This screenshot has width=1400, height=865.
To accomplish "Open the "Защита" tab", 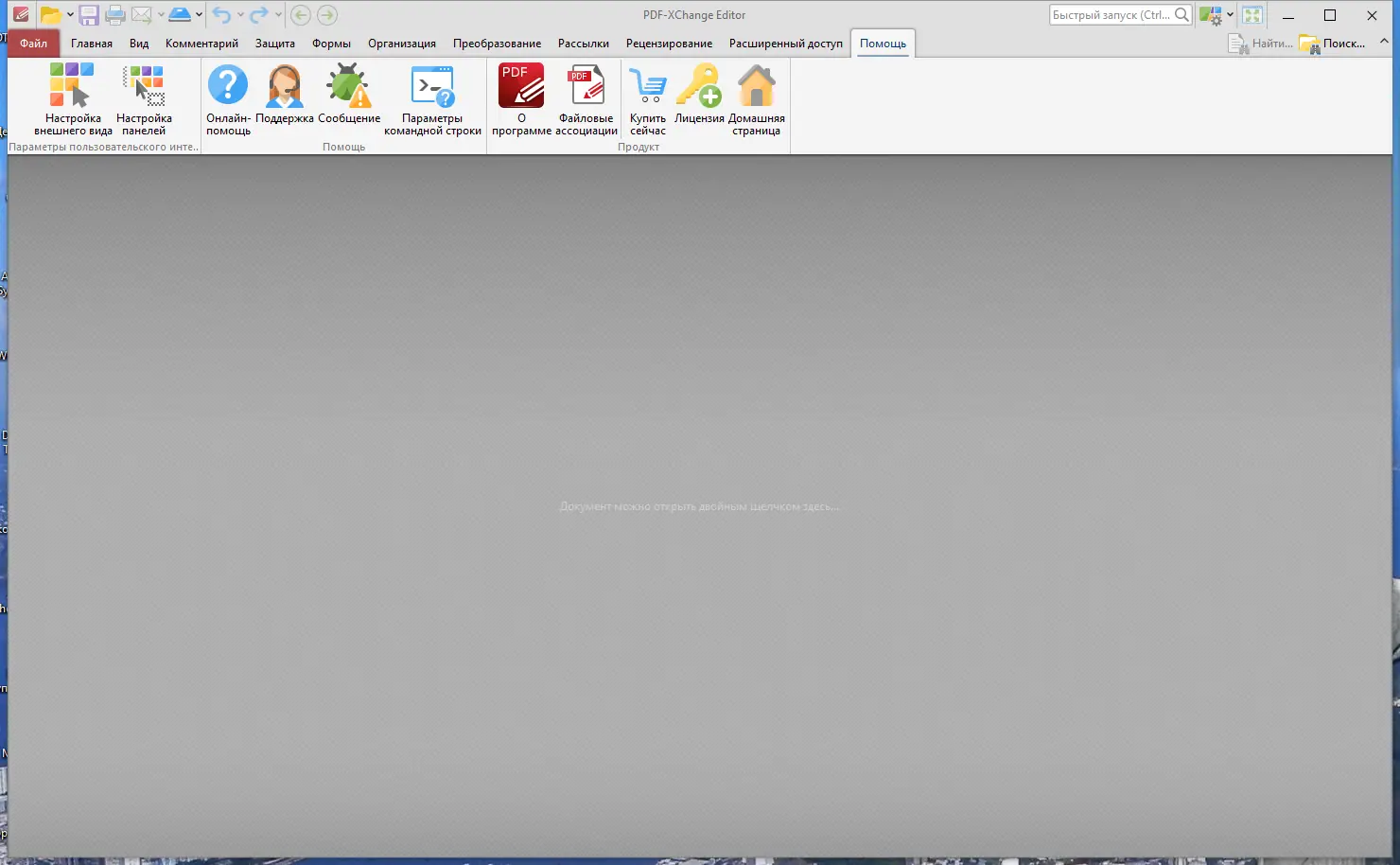I will point(275,44).
